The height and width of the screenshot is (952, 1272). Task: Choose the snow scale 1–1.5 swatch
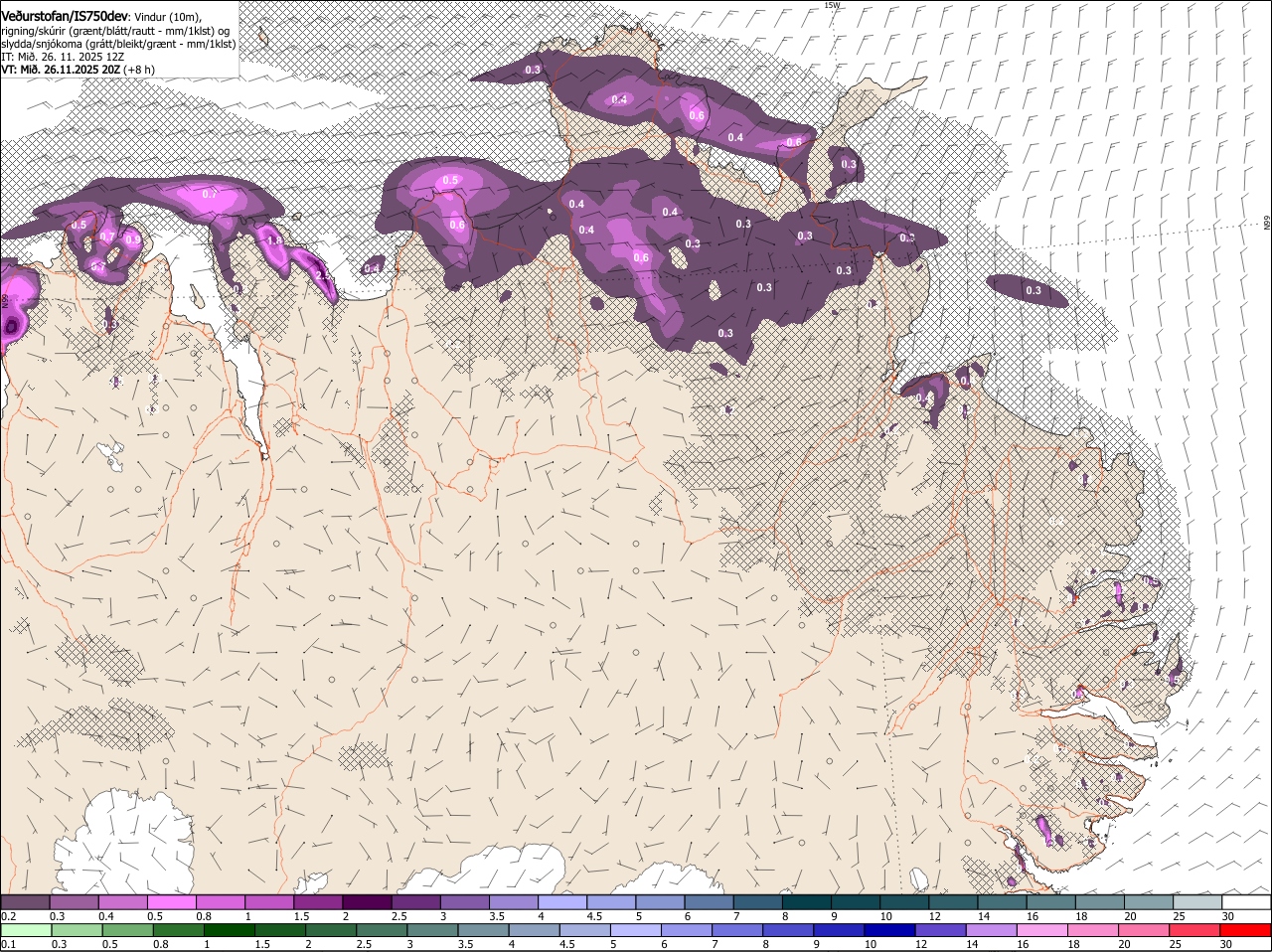coord(269,901)
